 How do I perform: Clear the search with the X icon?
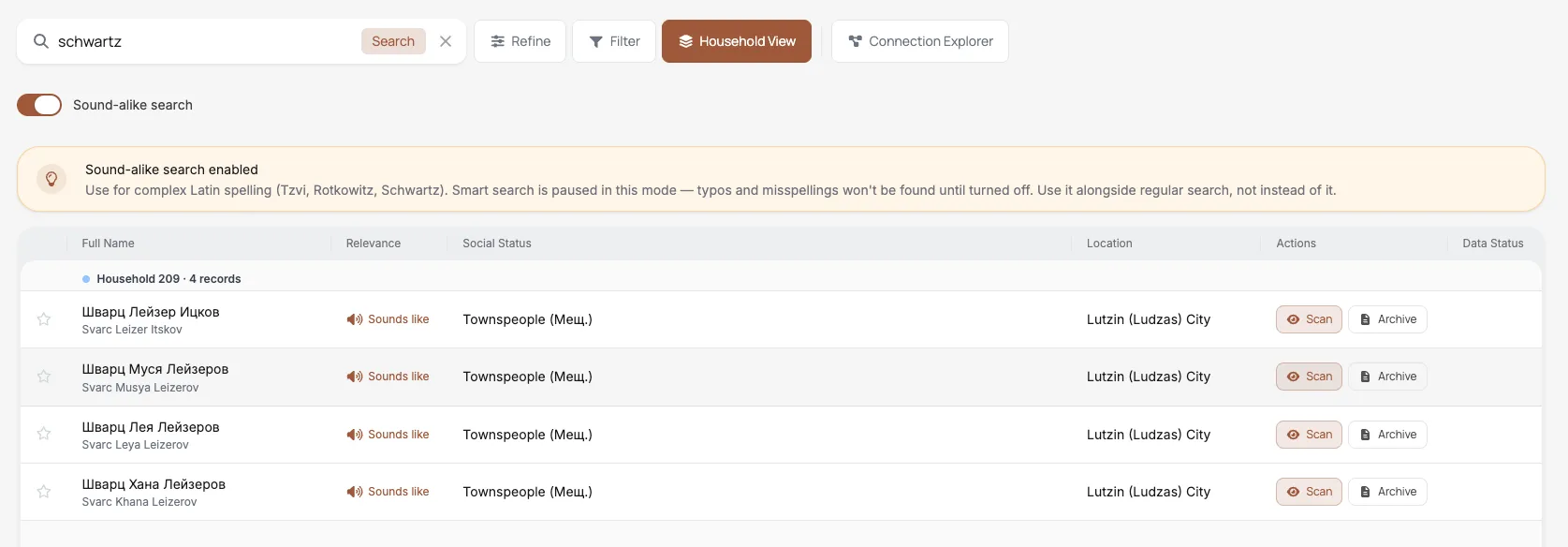(x=446, y=41)
